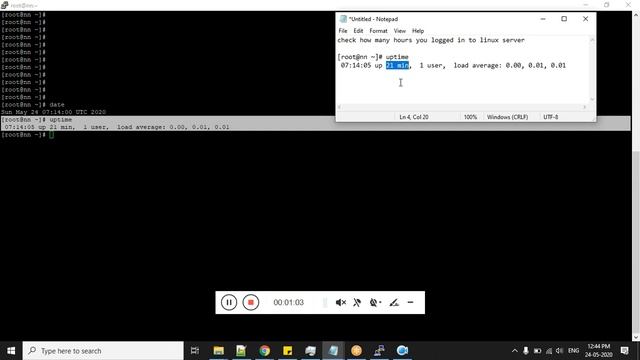Open Notepad View menu
The width and height of the screenshot is (640, 360).
(400, 31)
